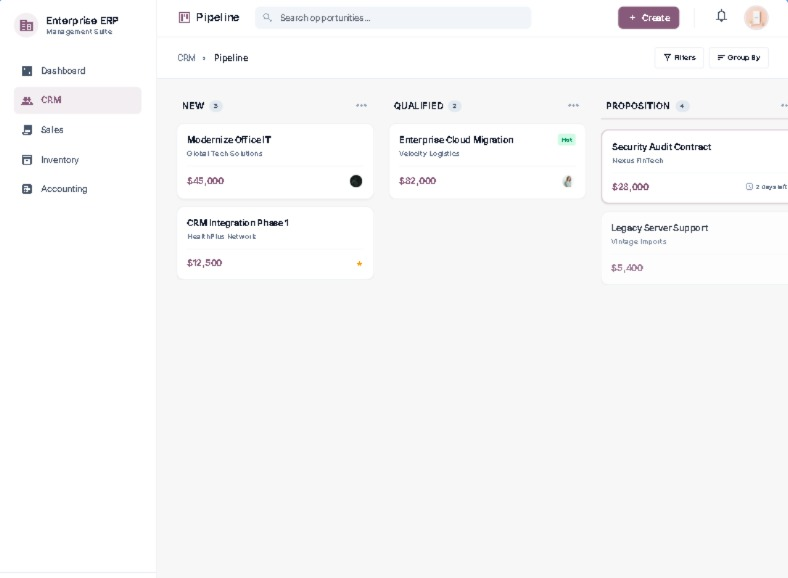Image resolution: width=788 pixels, height=578 pixels.
Task: Click the CRM breadcrumb link
Action: [x=186, y=58]
